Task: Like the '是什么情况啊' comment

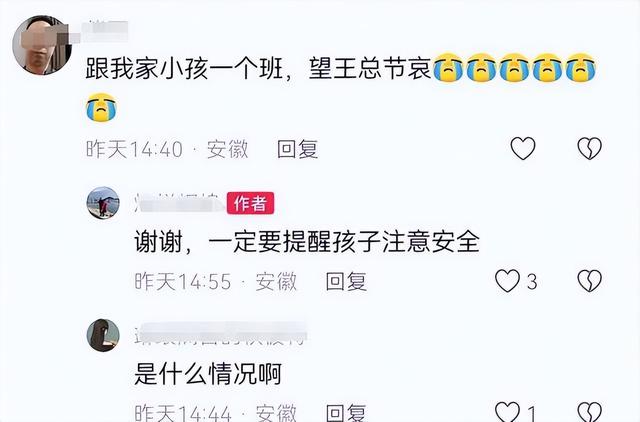Action: click(507, 411)
